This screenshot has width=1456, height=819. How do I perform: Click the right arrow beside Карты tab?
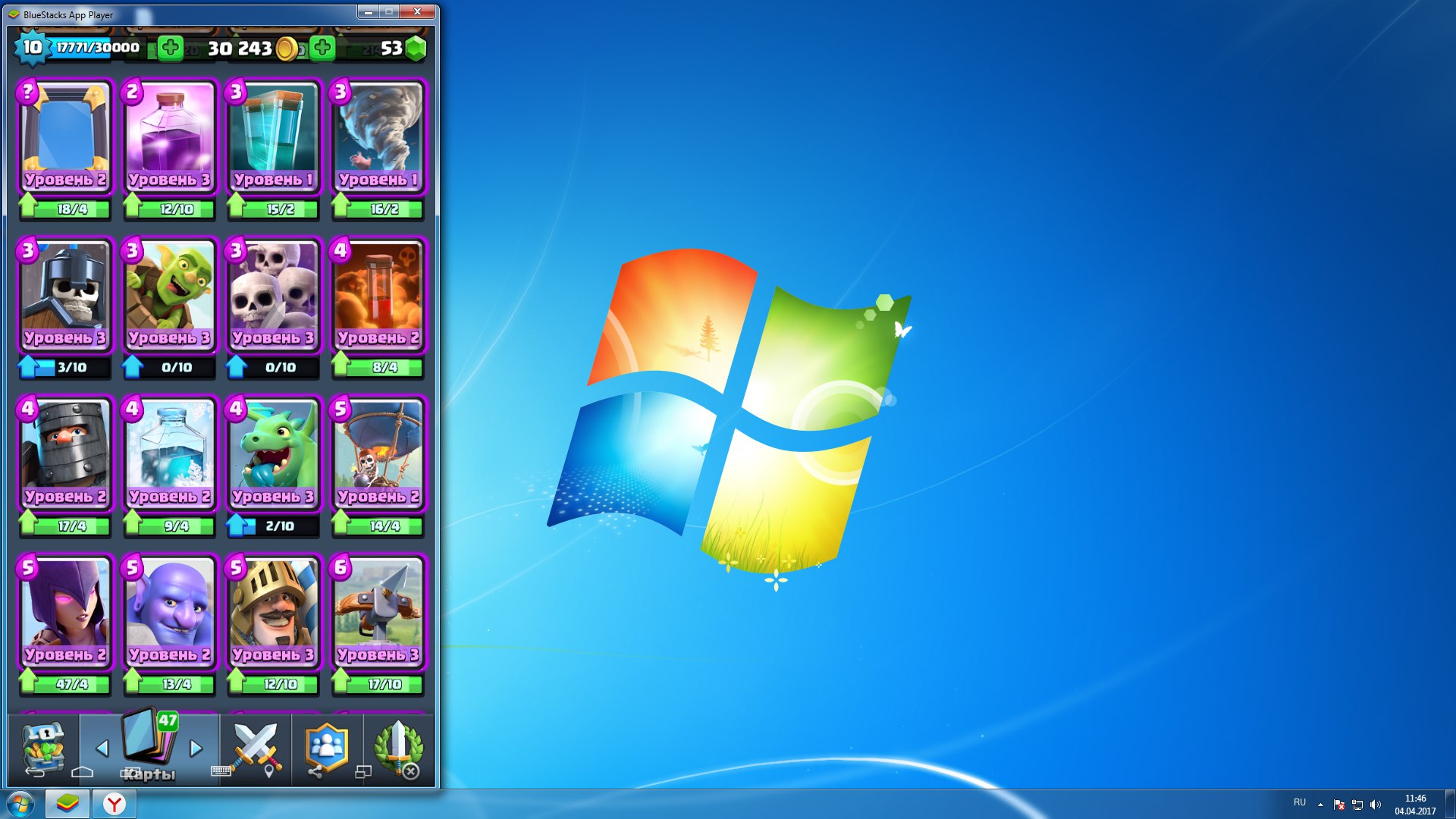point(196,748)
